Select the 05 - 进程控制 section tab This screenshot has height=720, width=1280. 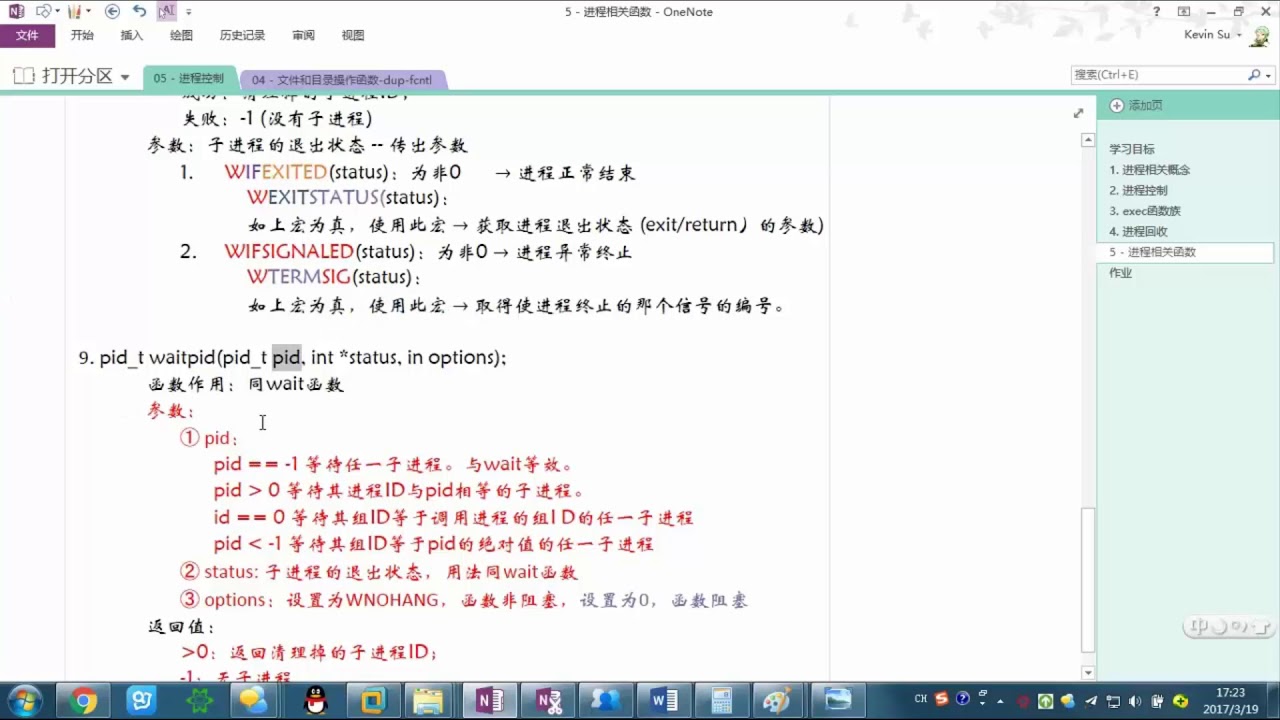click(190, 78)
